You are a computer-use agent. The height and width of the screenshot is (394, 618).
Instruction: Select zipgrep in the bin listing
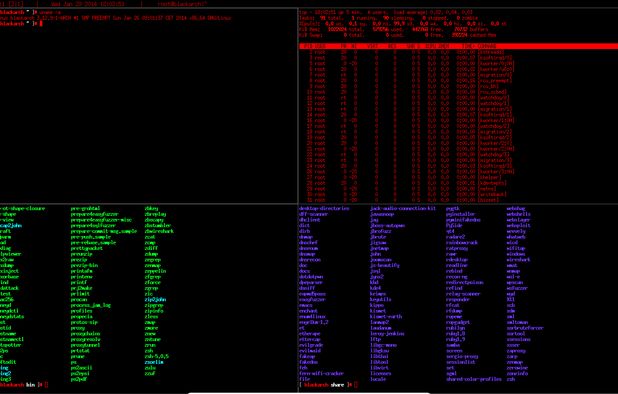click(x=154, y=305)
